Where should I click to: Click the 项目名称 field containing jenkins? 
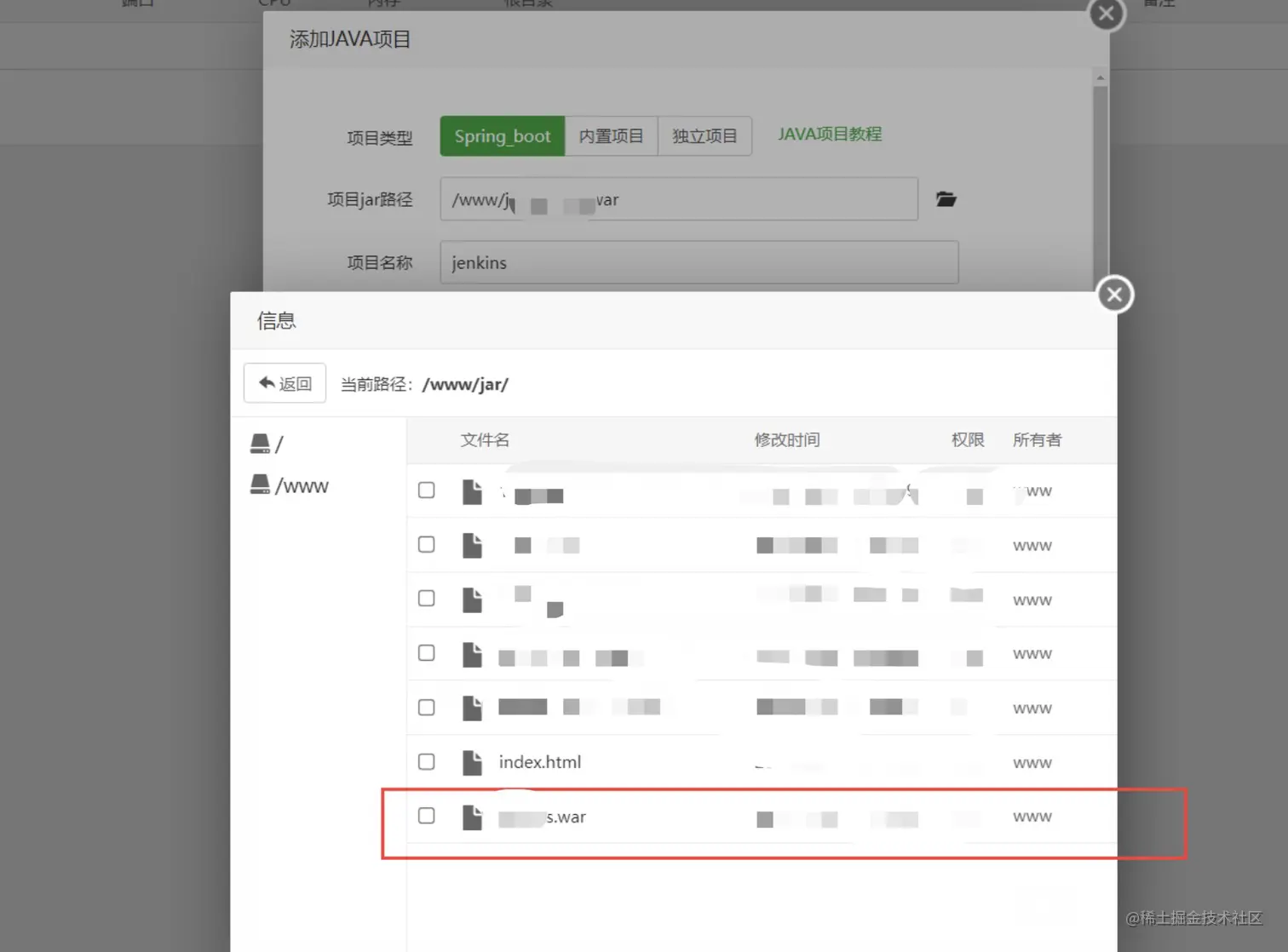[x=699, y=262]
